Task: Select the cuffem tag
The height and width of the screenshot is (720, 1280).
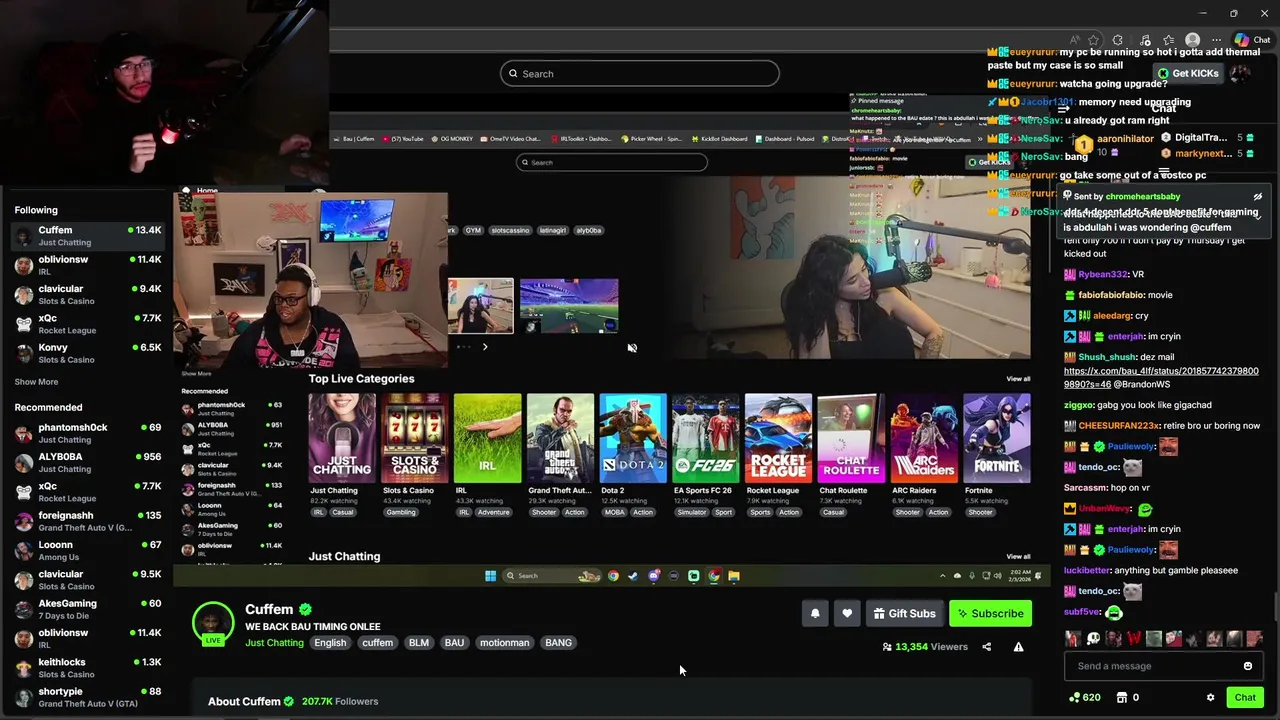Action: coord(377,643)
